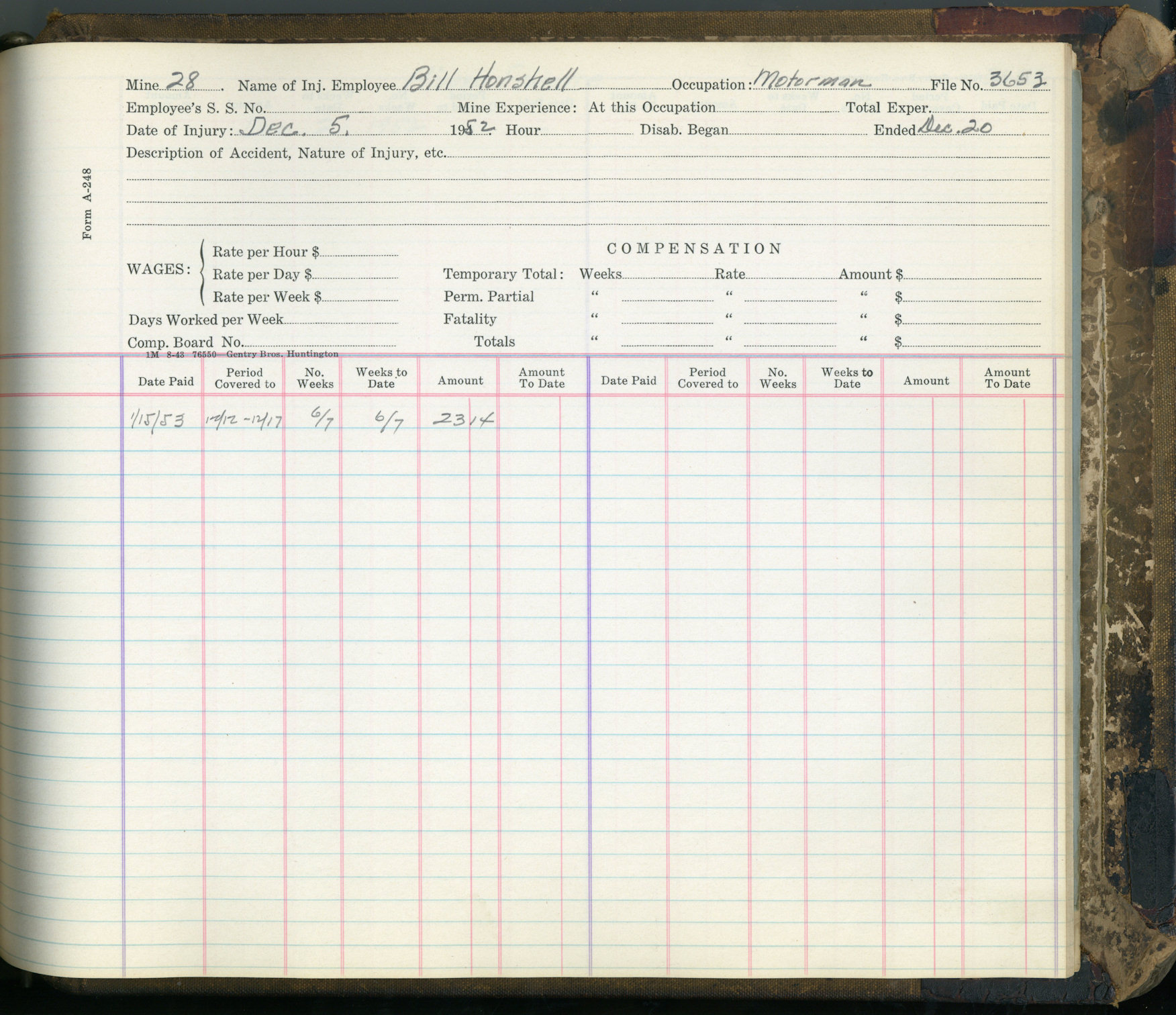Viewport: 1176px width, 1015px height.
Task: Select File No. 3653
Action: click(1017, 80)
